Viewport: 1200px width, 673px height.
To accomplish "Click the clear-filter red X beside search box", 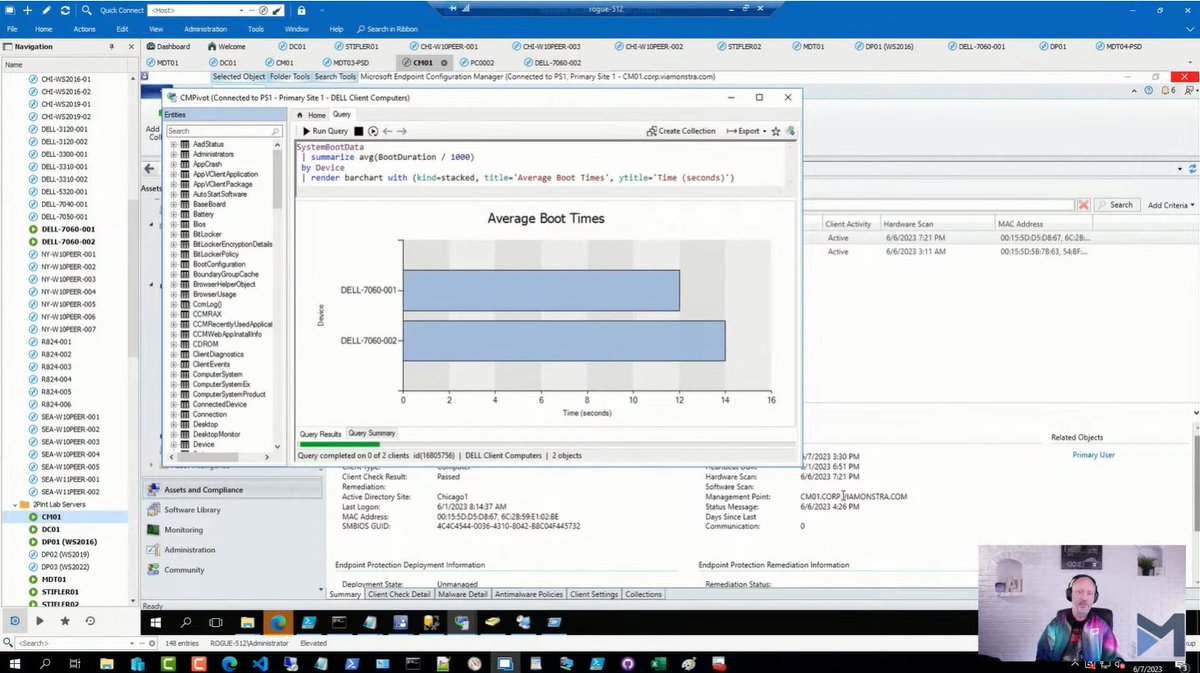I will (1083, 204).
